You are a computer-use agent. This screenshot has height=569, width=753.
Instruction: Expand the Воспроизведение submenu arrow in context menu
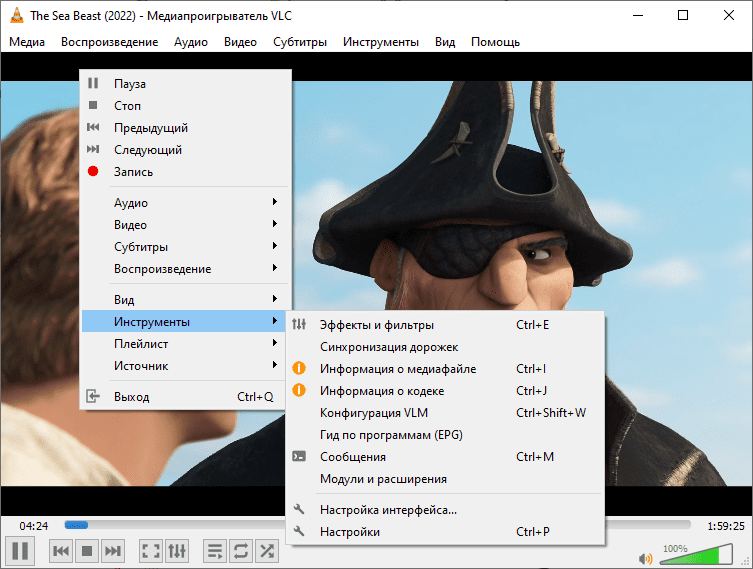pyautogui.click(x=275, y=268)
